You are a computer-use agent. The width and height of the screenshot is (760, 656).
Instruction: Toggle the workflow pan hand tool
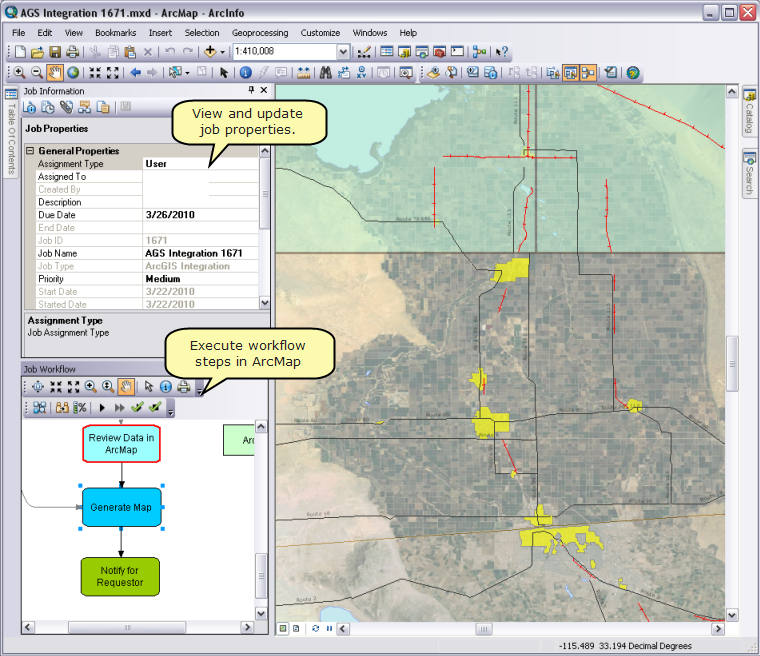tap(126, 386)
